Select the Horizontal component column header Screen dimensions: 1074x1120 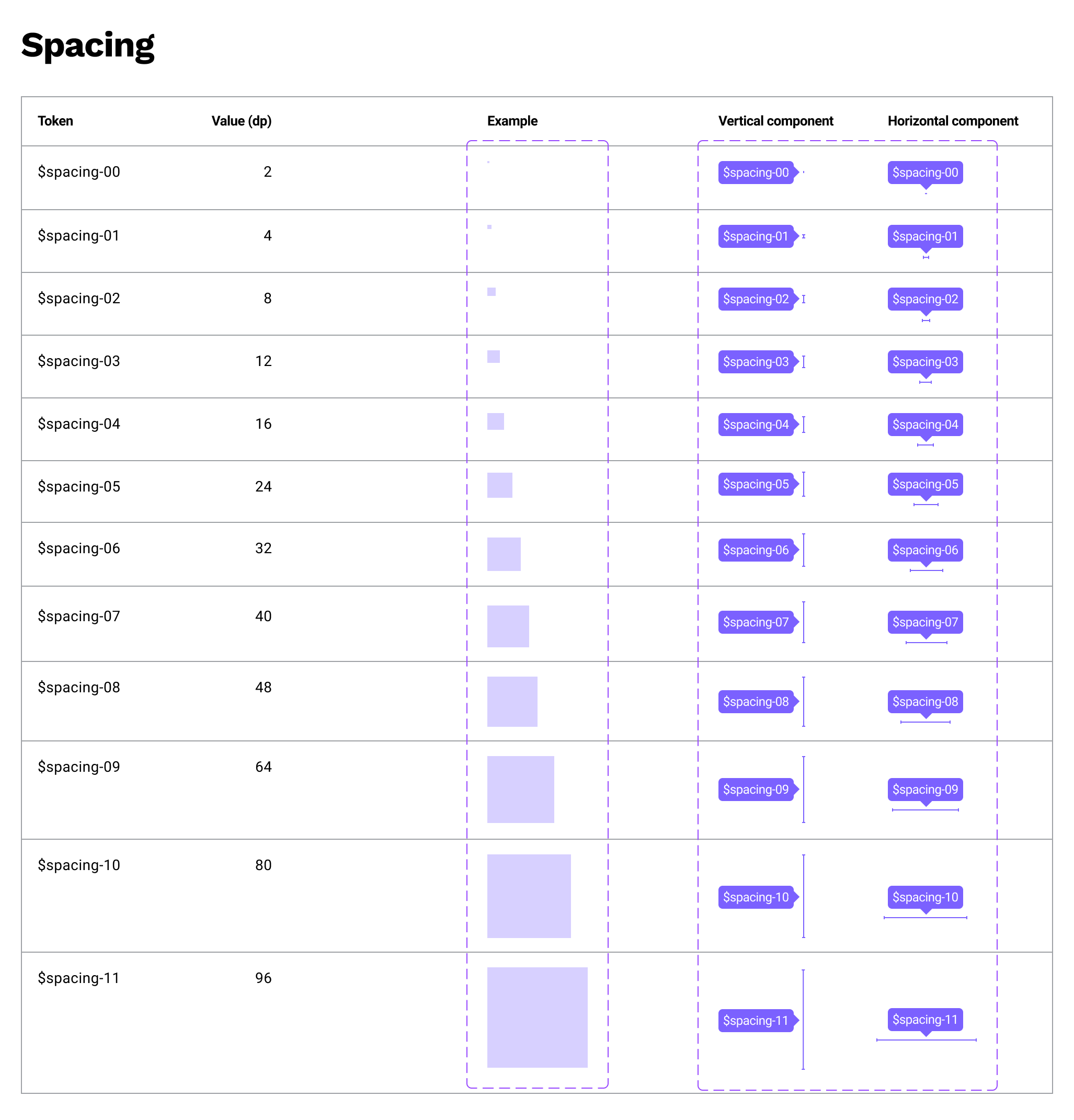tap(952, 121)
